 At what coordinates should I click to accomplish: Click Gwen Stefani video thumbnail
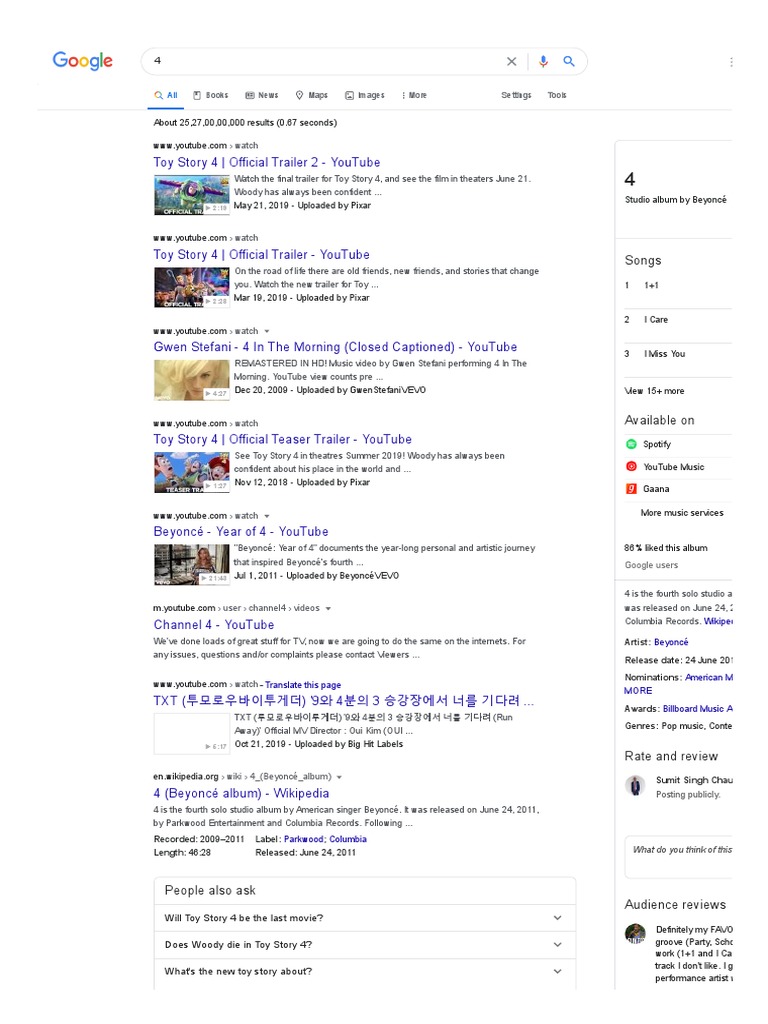click(x=191, y=380)
